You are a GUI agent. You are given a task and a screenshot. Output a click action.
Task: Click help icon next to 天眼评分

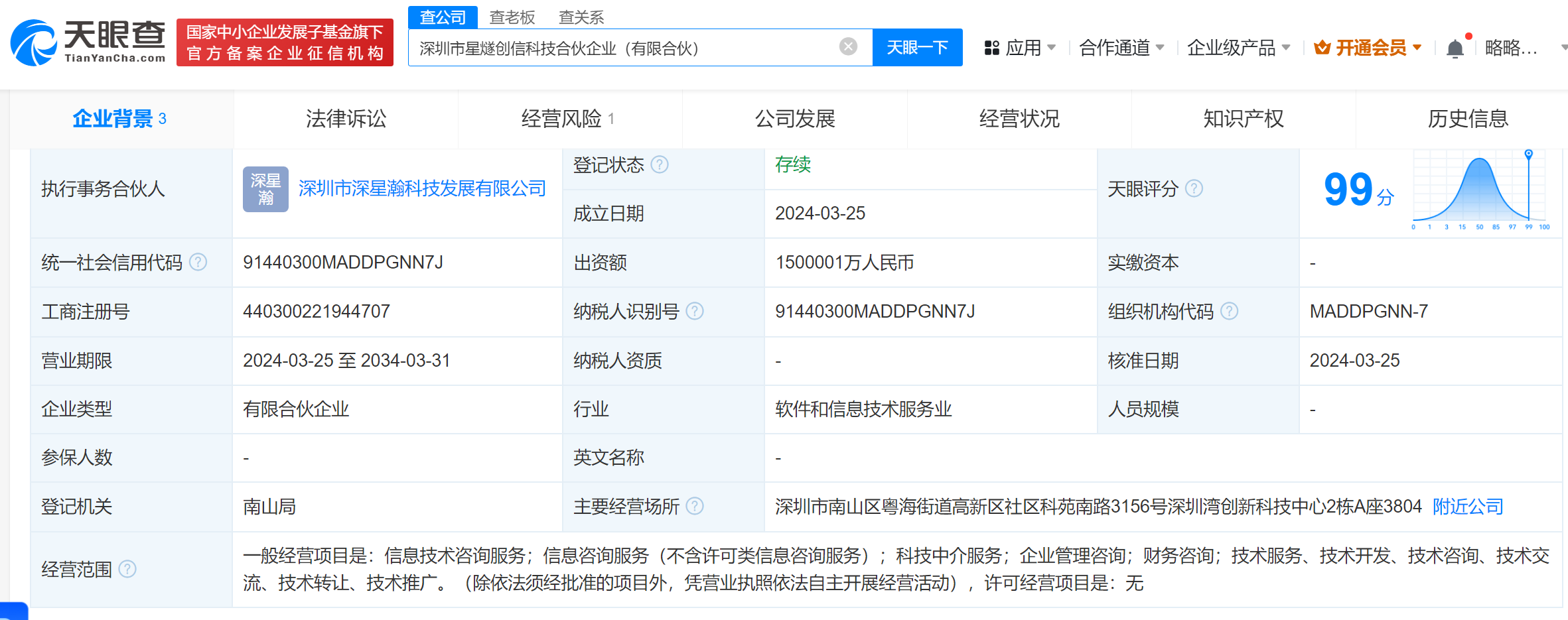tap(1194, 189)
